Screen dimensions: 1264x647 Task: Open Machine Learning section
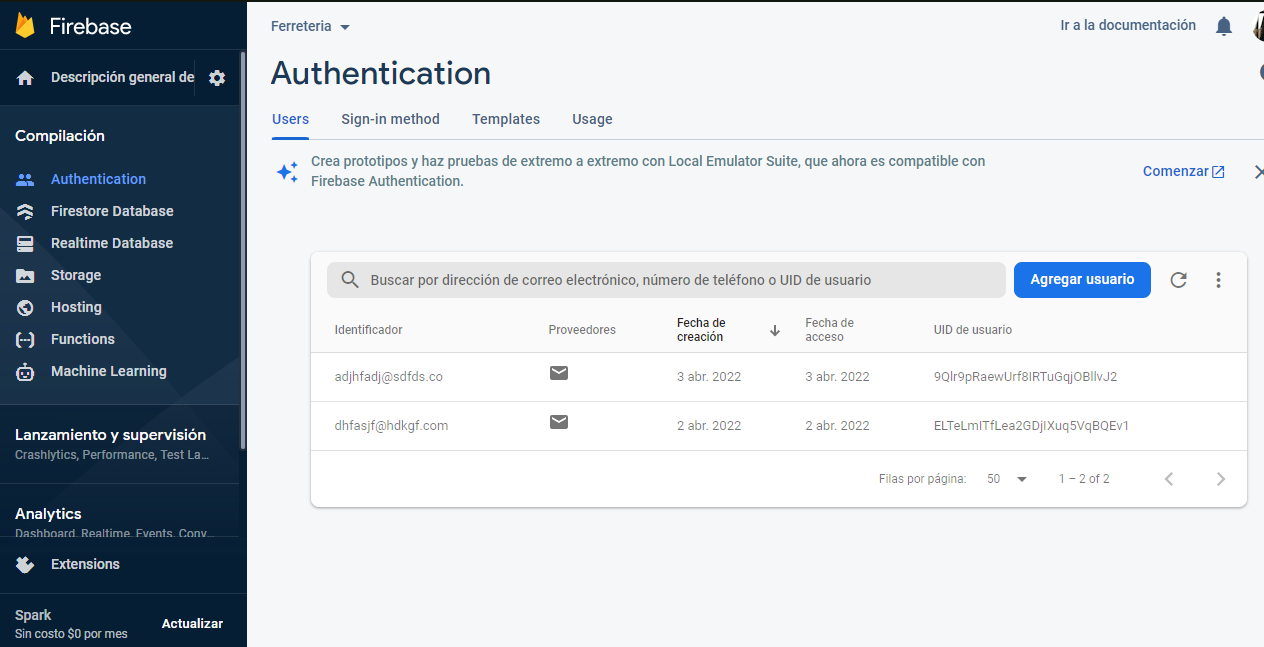point(108,371)
